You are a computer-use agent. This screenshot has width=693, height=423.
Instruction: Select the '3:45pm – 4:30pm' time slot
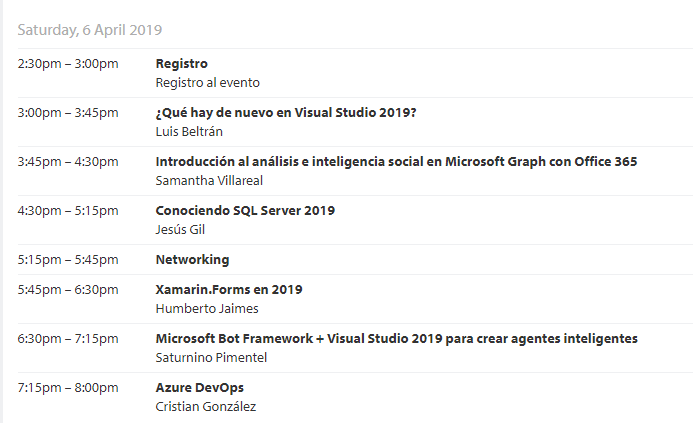(x=68, y=162)
